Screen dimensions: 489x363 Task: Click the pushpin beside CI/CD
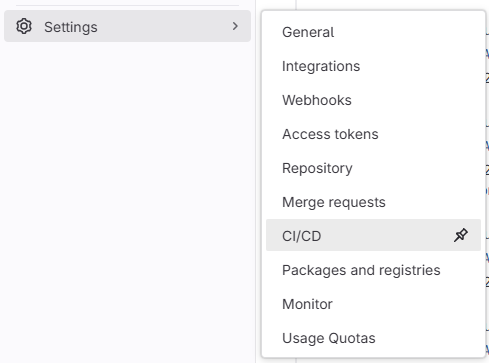click(x=461, y=235)
